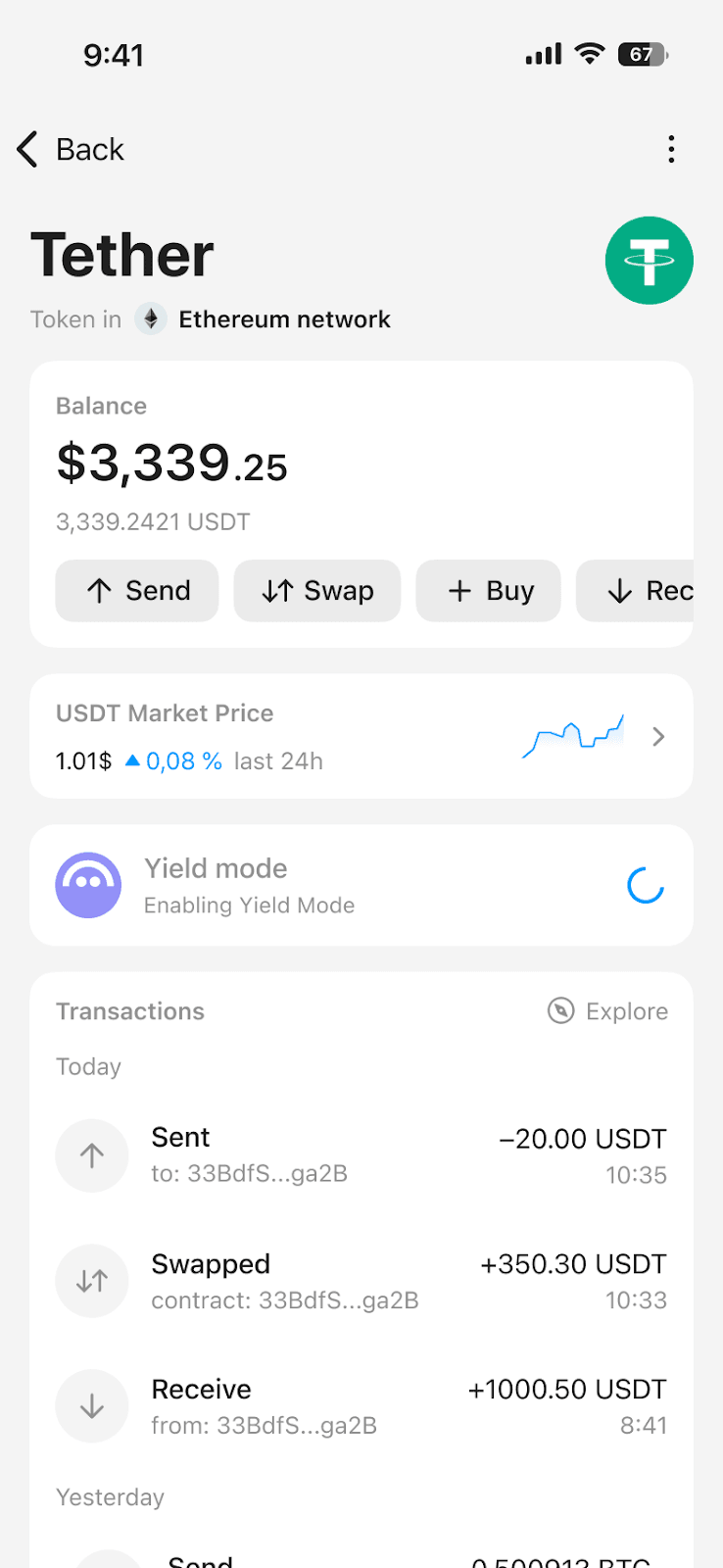The width and height of the screenshot is (723, 1568).
Task: Go back using the Back chevron
Action: (27, 149)
